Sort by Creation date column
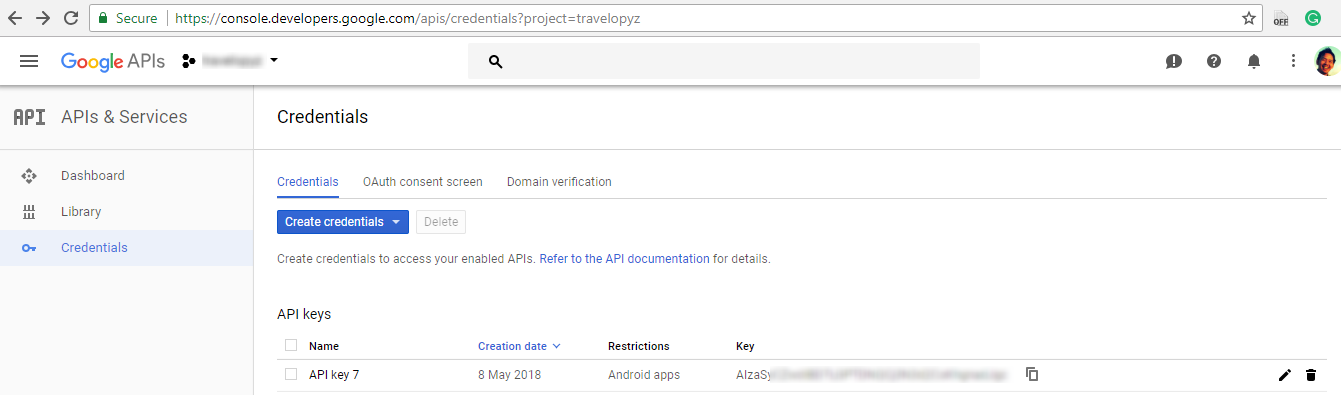This screenshot has height=395, width=1341. click(x=519, y=346)
